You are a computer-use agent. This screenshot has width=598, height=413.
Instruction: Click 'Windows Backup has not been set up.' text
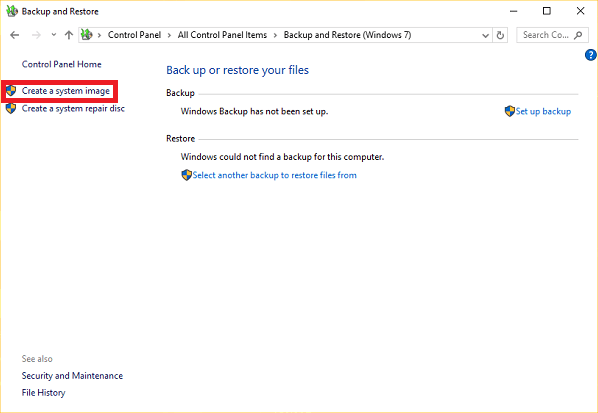point(254,111)
